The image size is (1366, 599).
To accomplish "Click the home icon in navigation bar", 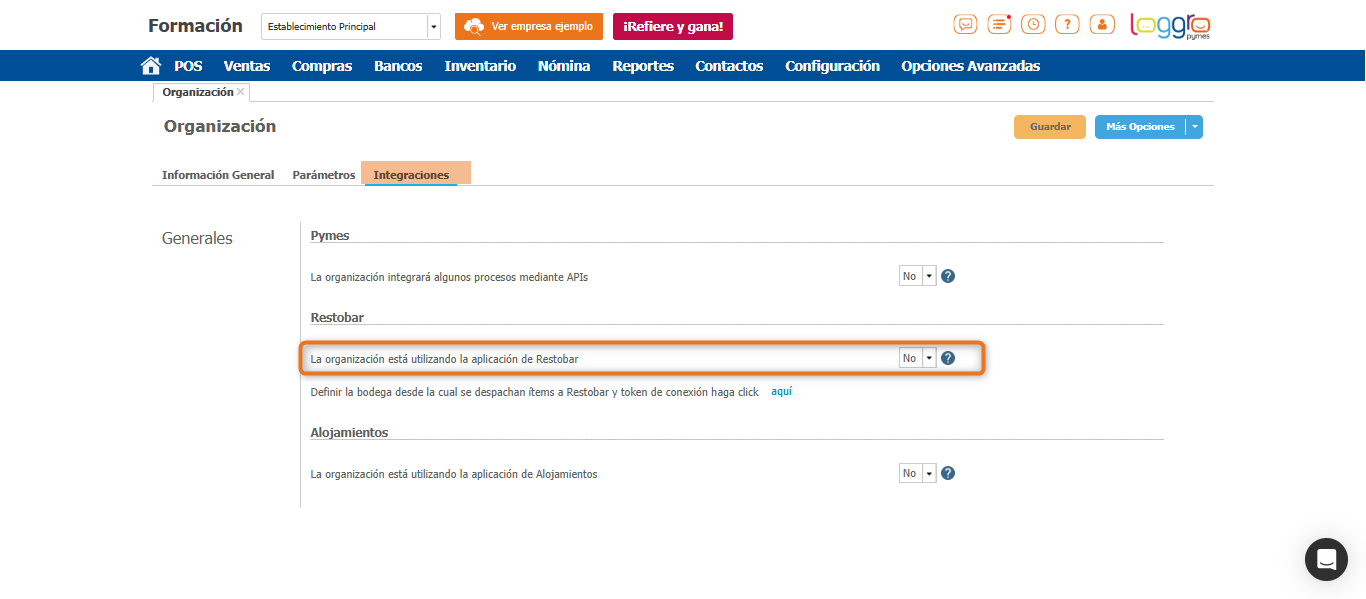I will pyautogui.click(x=151, y=66).
